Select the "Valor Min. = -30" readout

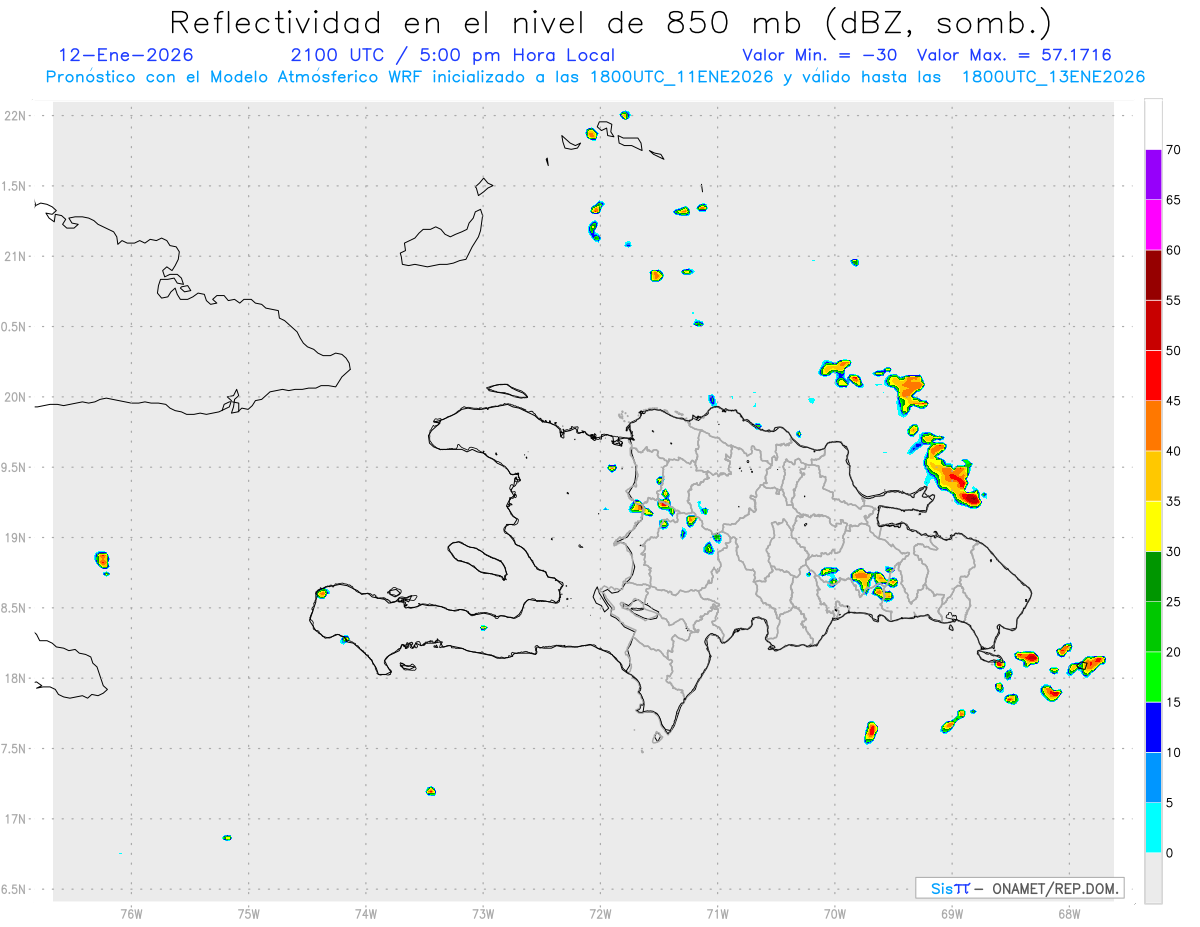click(821, 55)
